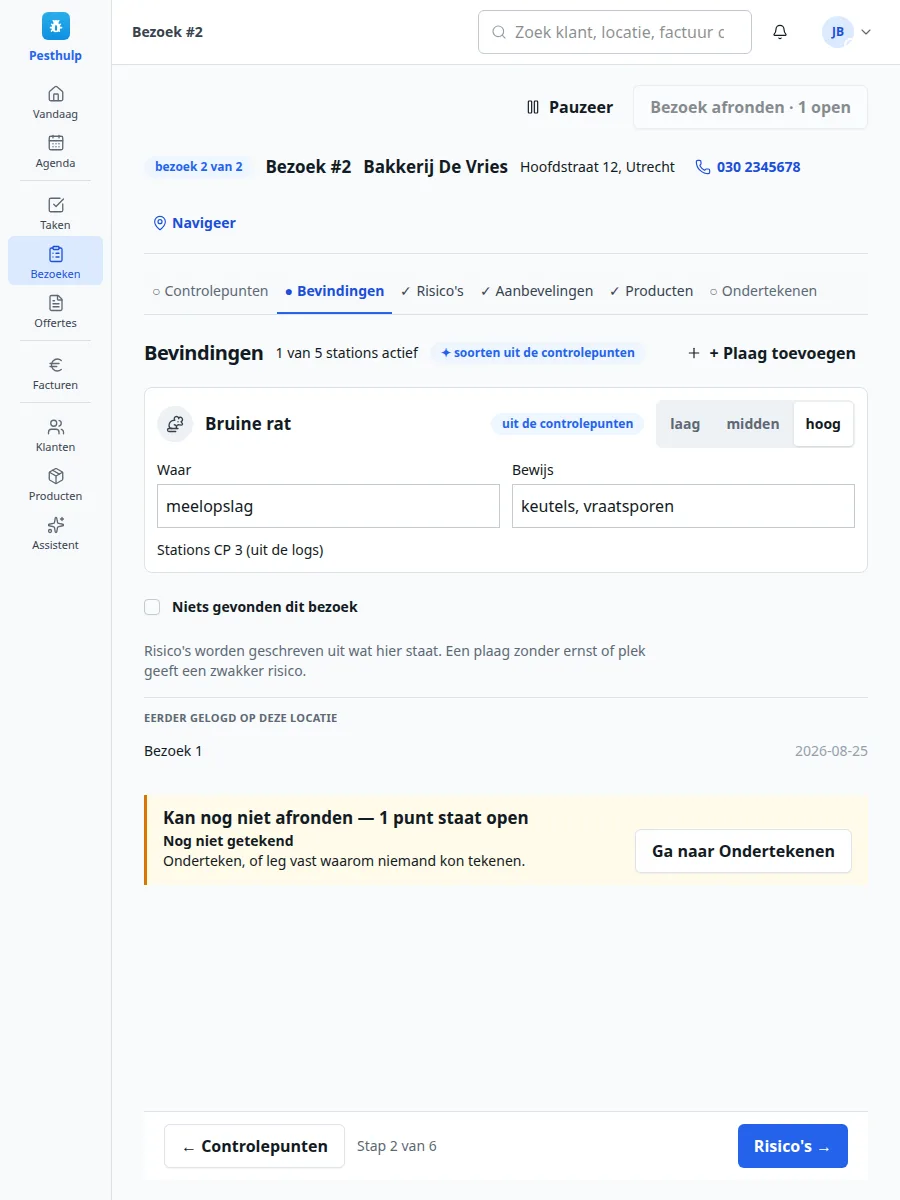Image resolution: width=900 pixels, height=1200 pixels.
Task: Go to Taken in the sidebar
Action: 56,213
